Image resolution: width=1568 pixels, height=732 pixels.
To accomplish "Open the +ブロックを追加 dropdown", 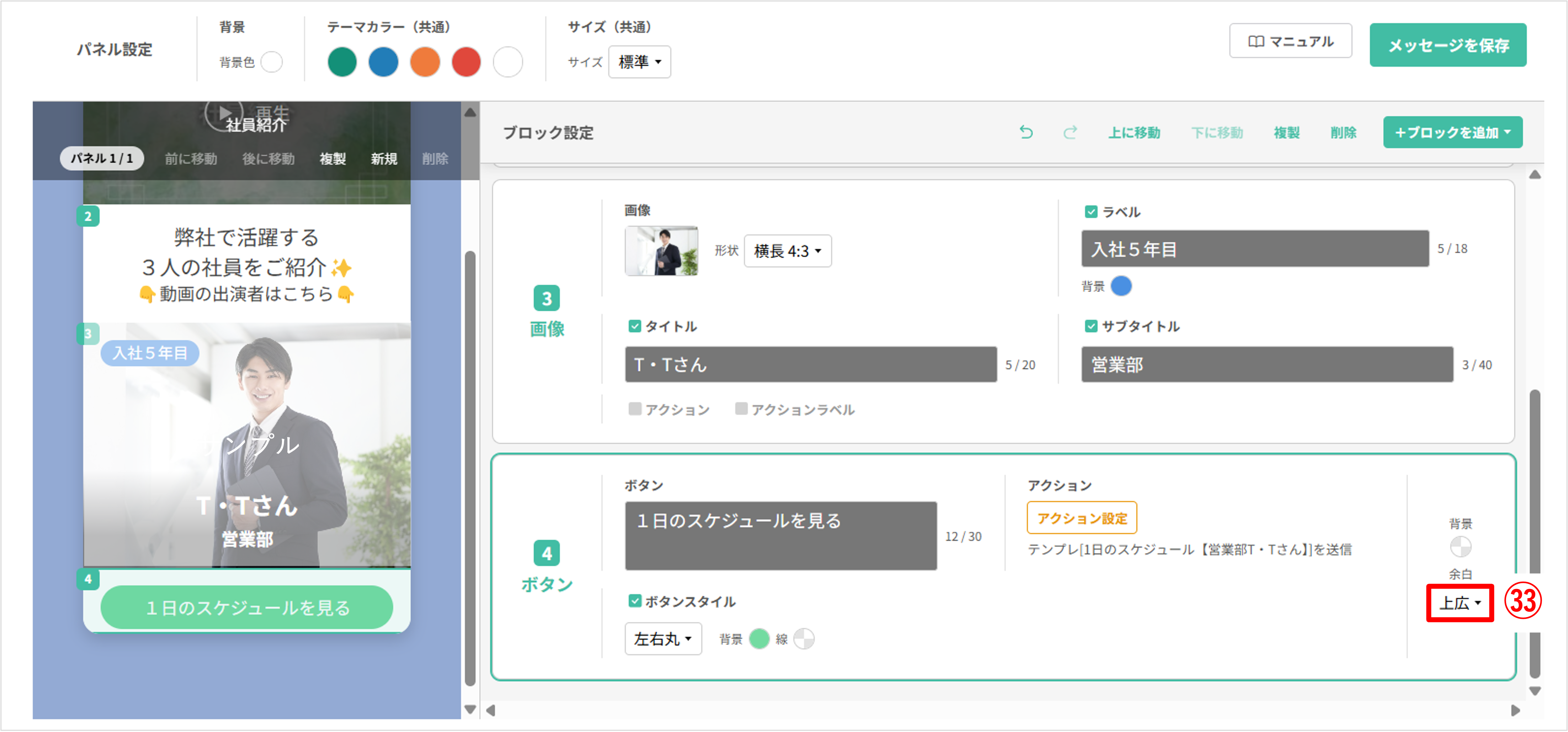I will pos(1452,132).
